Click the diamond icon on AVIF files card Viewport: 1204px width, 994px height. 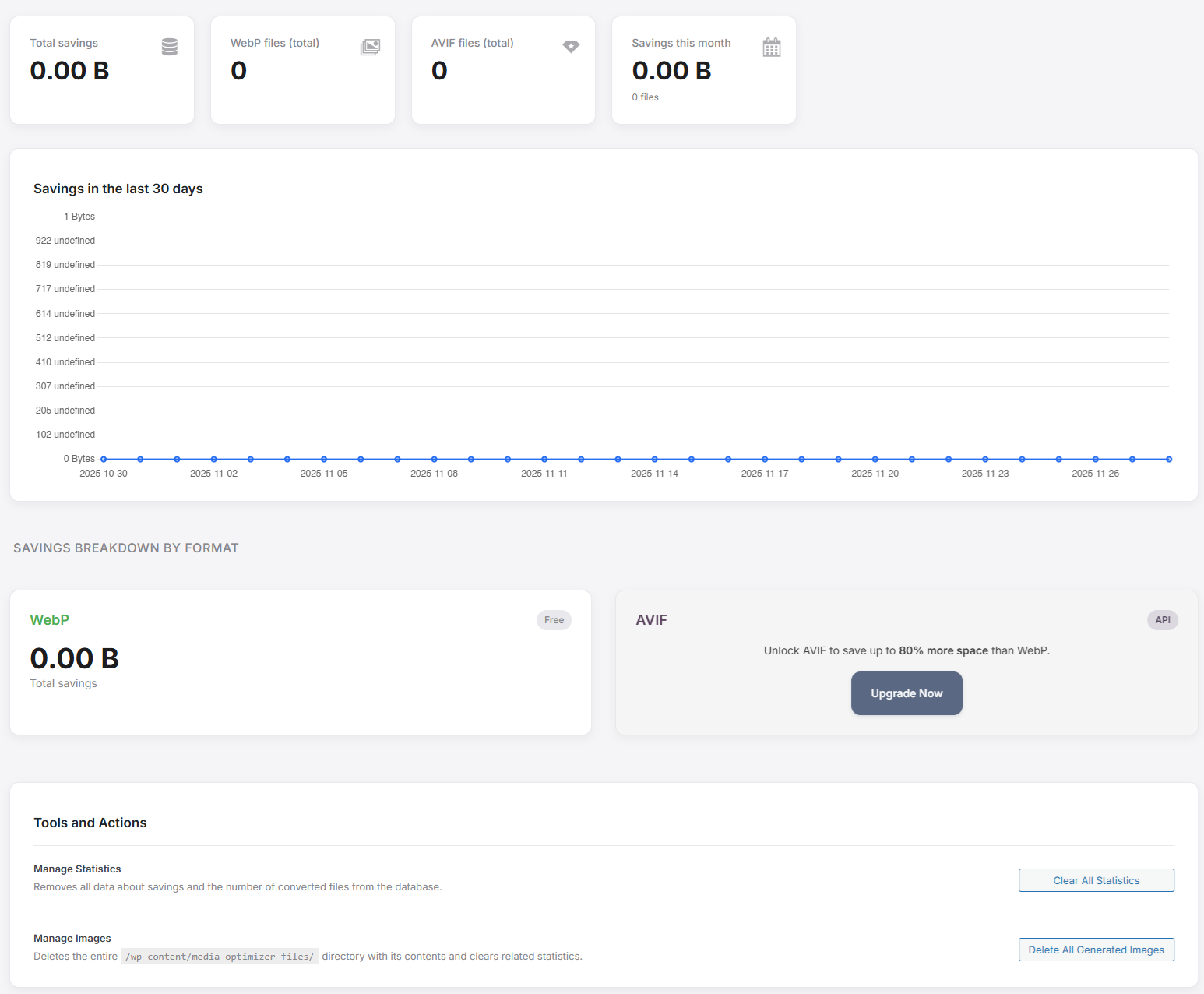571,47
